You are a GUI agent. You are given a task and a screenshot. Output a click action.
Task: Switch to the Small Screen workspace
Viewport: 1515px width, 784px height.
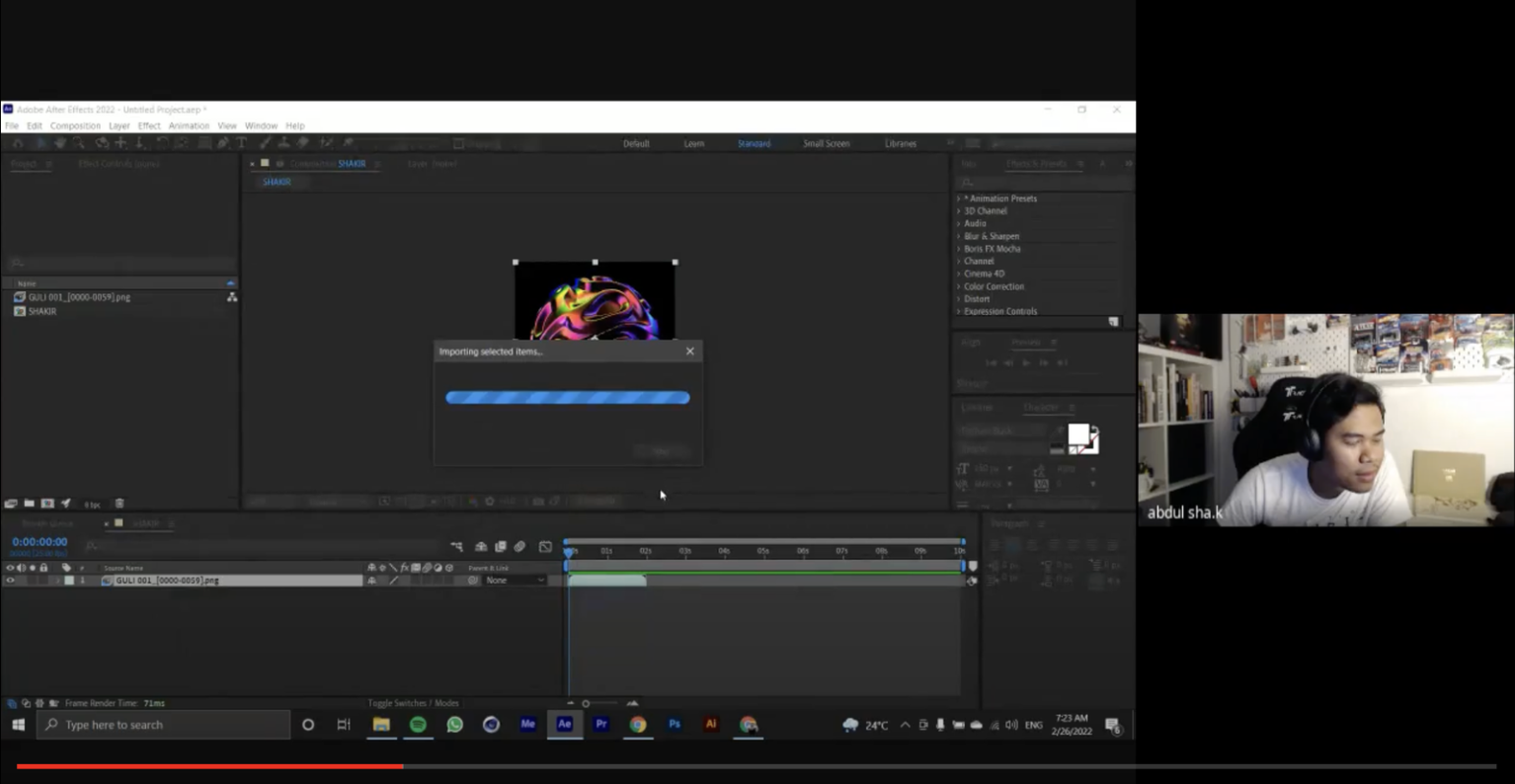point(827,143)
